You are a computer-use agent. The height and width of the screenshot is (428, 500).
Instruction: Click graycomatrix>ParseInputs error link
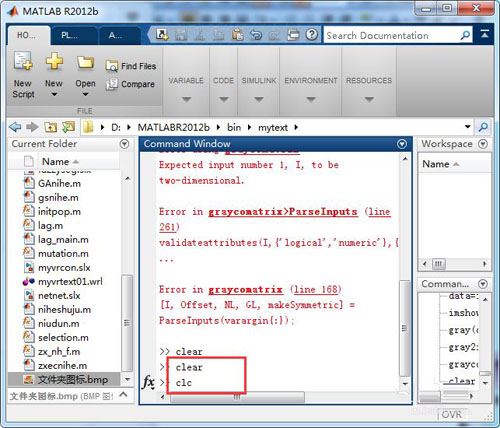283,212
